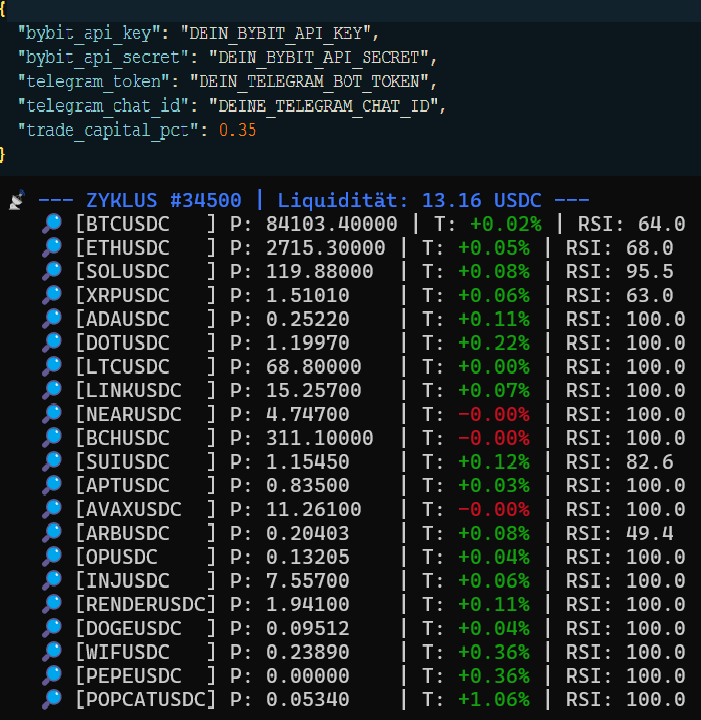The image size is (701, 720).
Task: Select the "telegram_token" JSON key
Action: click(x=94, y=82)
